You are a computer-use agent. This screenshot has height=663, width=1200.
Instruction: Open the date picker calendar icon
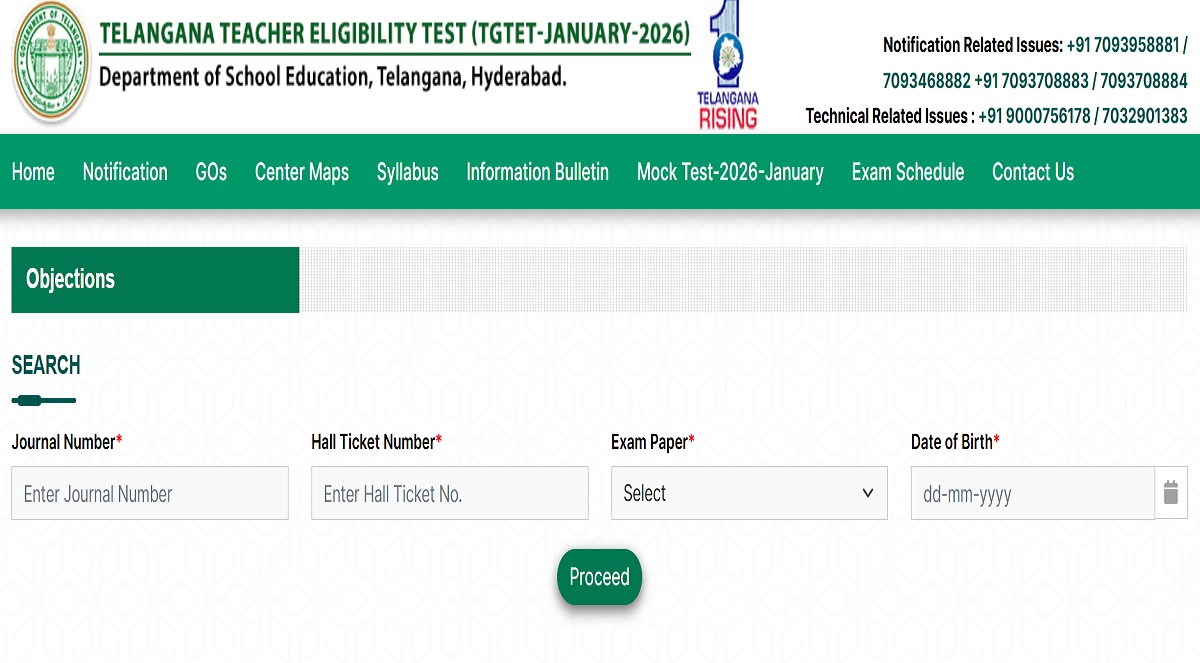click(1171, 493)
